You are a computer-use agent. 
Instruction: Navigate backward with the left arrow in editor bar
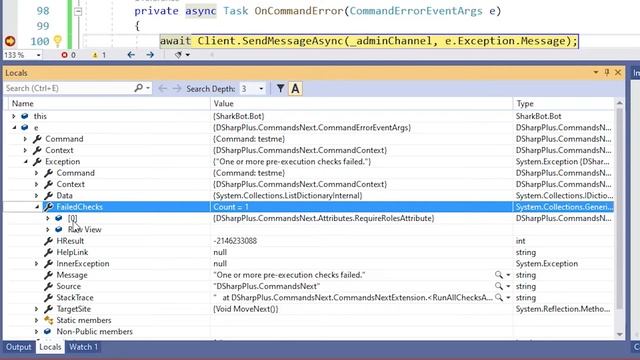[131, 54]
